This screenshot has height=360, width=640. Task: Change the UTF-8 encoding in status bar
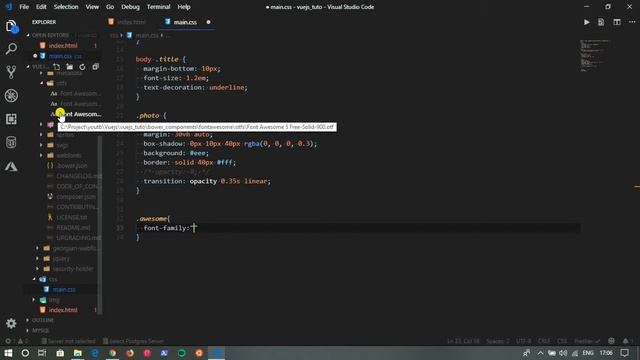point(523,341)
